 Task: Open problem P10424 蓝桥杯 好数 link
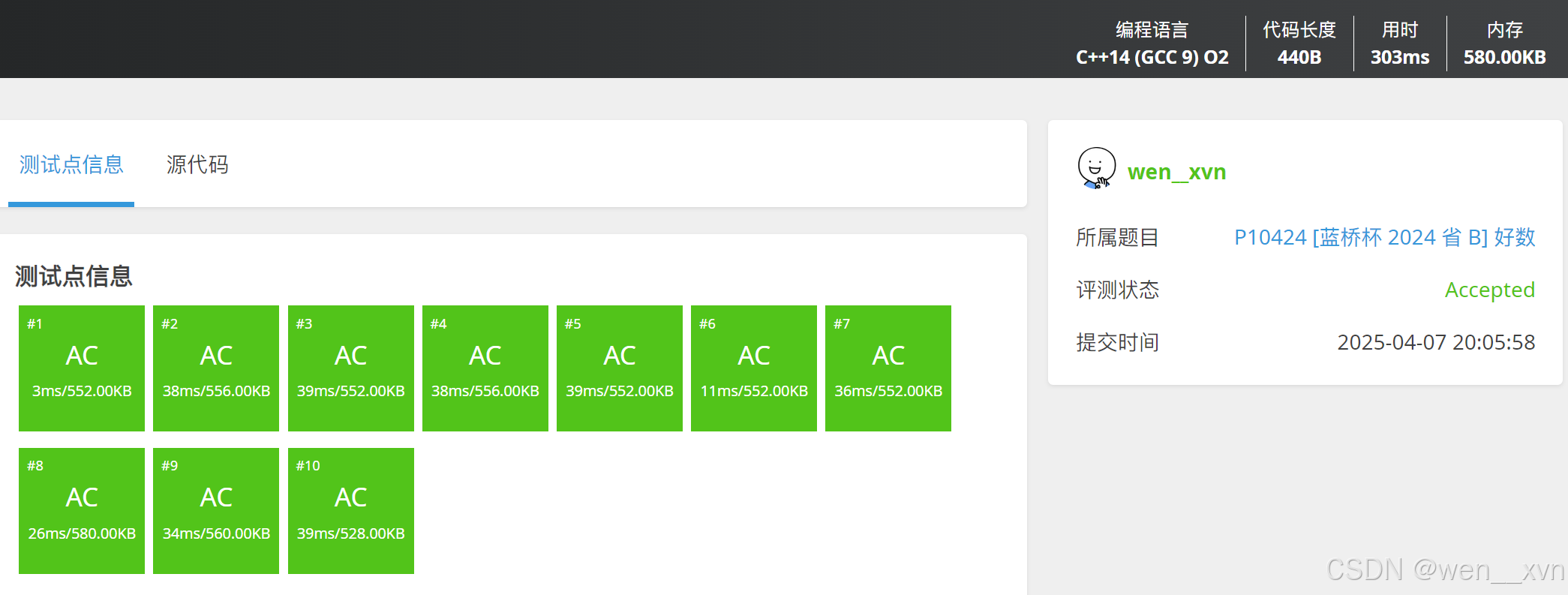1384,237
